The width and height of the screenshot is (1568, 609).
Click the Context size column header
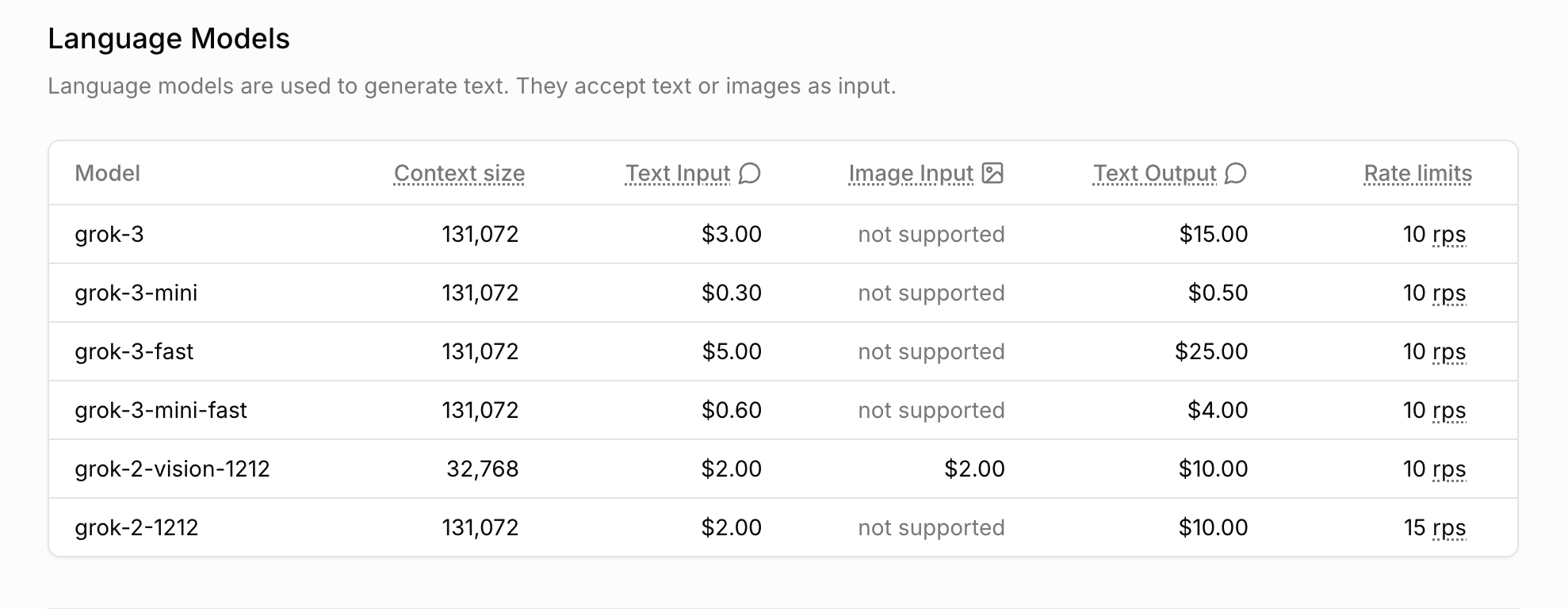click(459, 173)
